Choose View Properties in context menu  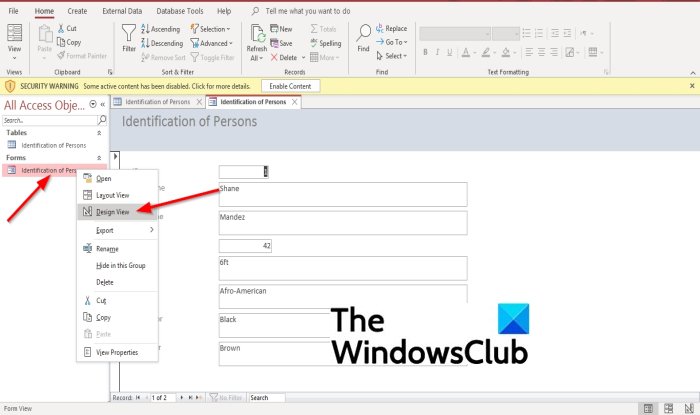pos(117,353)
